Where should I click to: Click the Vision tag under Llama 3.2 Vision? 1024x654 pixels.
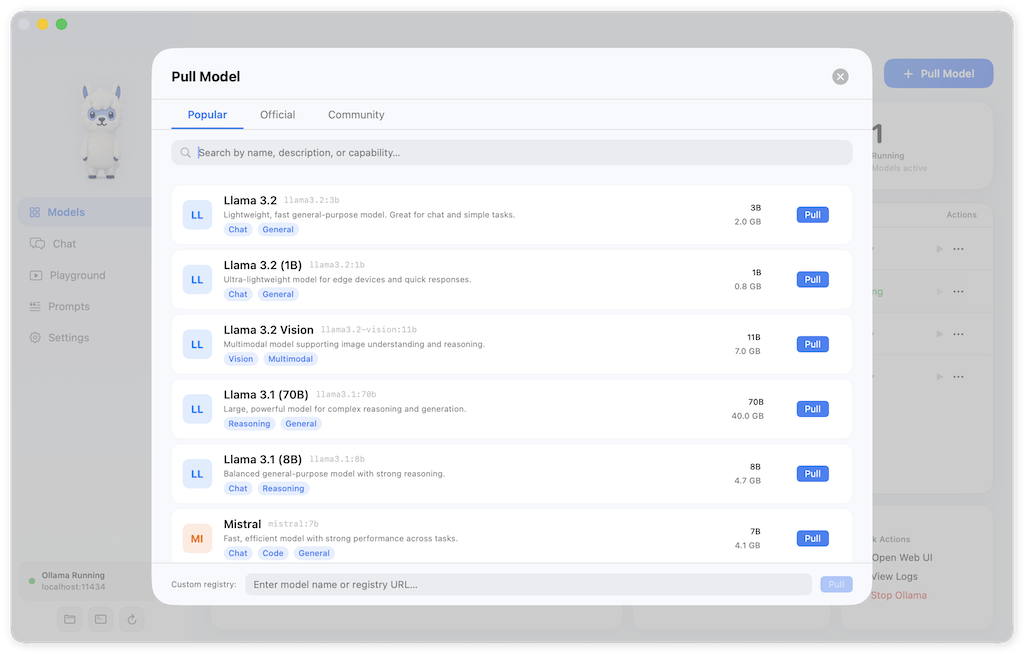point(240,359)
